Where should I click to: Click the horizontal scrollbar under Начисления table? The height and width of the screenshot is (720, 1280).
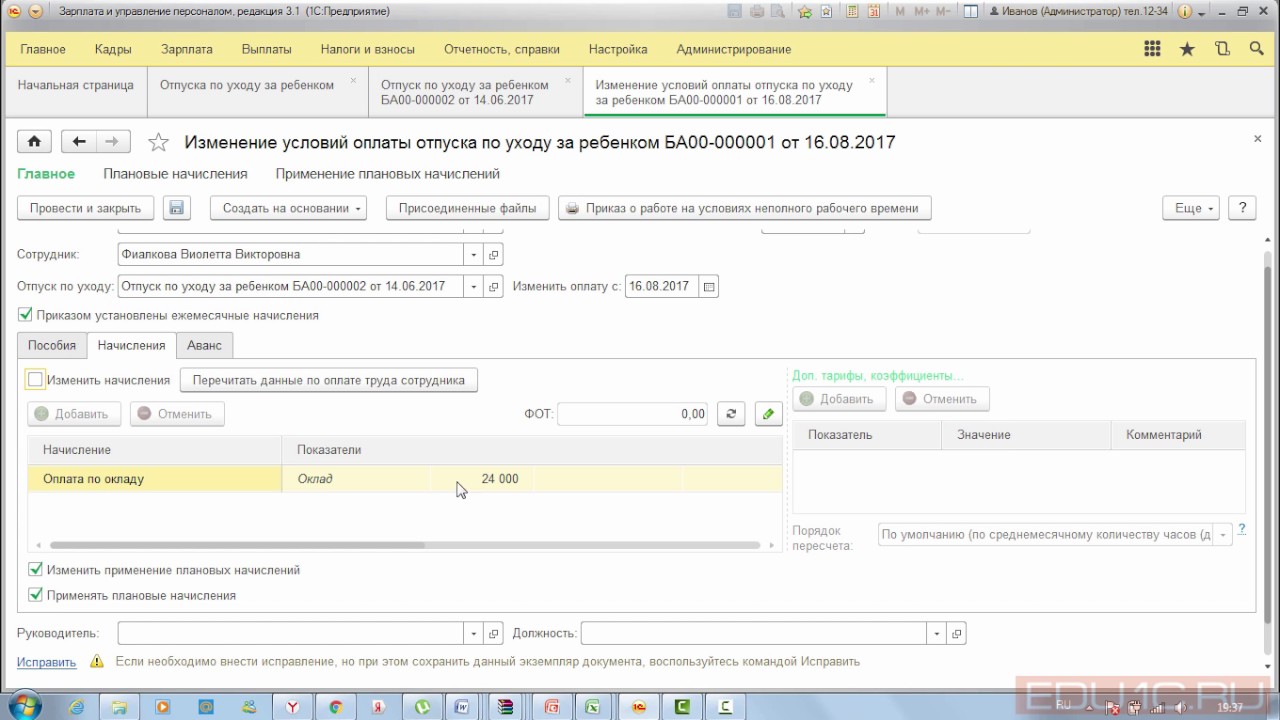(x=237, y=545)
